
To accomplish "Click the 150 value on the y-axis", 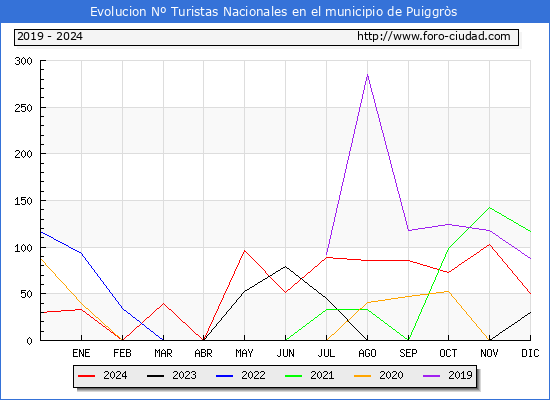I will pyautogui.click(x=24, y=201).
